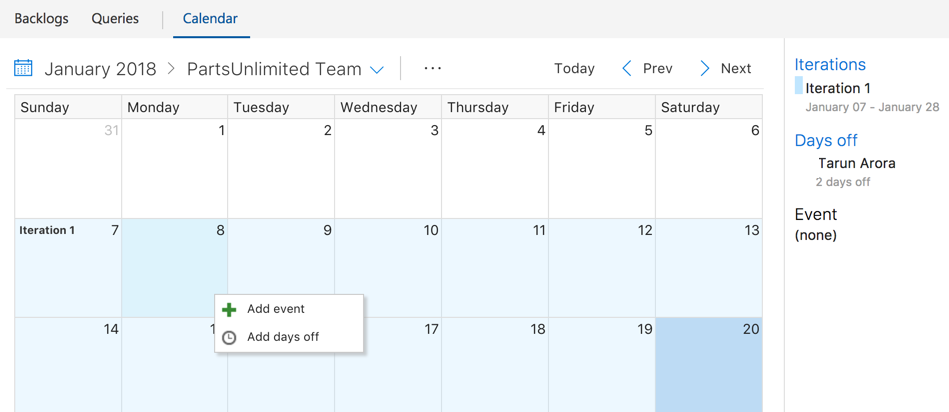
Task: Click the breadcrumb arrow after January 2018
Action: coord(171,68)
